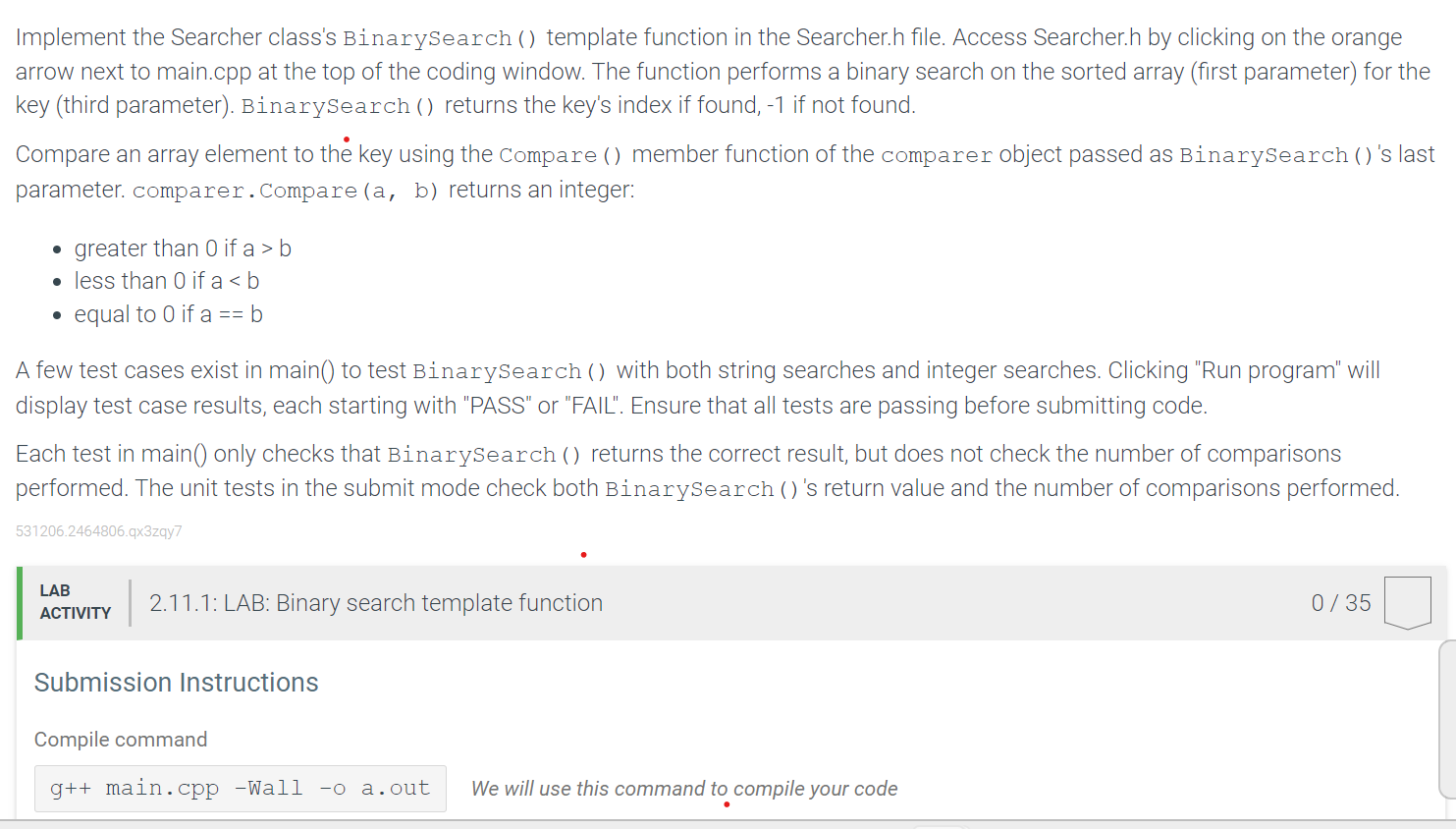
Task: Expand the 2.11.1 lab activity banner
Action: (727, 602)
